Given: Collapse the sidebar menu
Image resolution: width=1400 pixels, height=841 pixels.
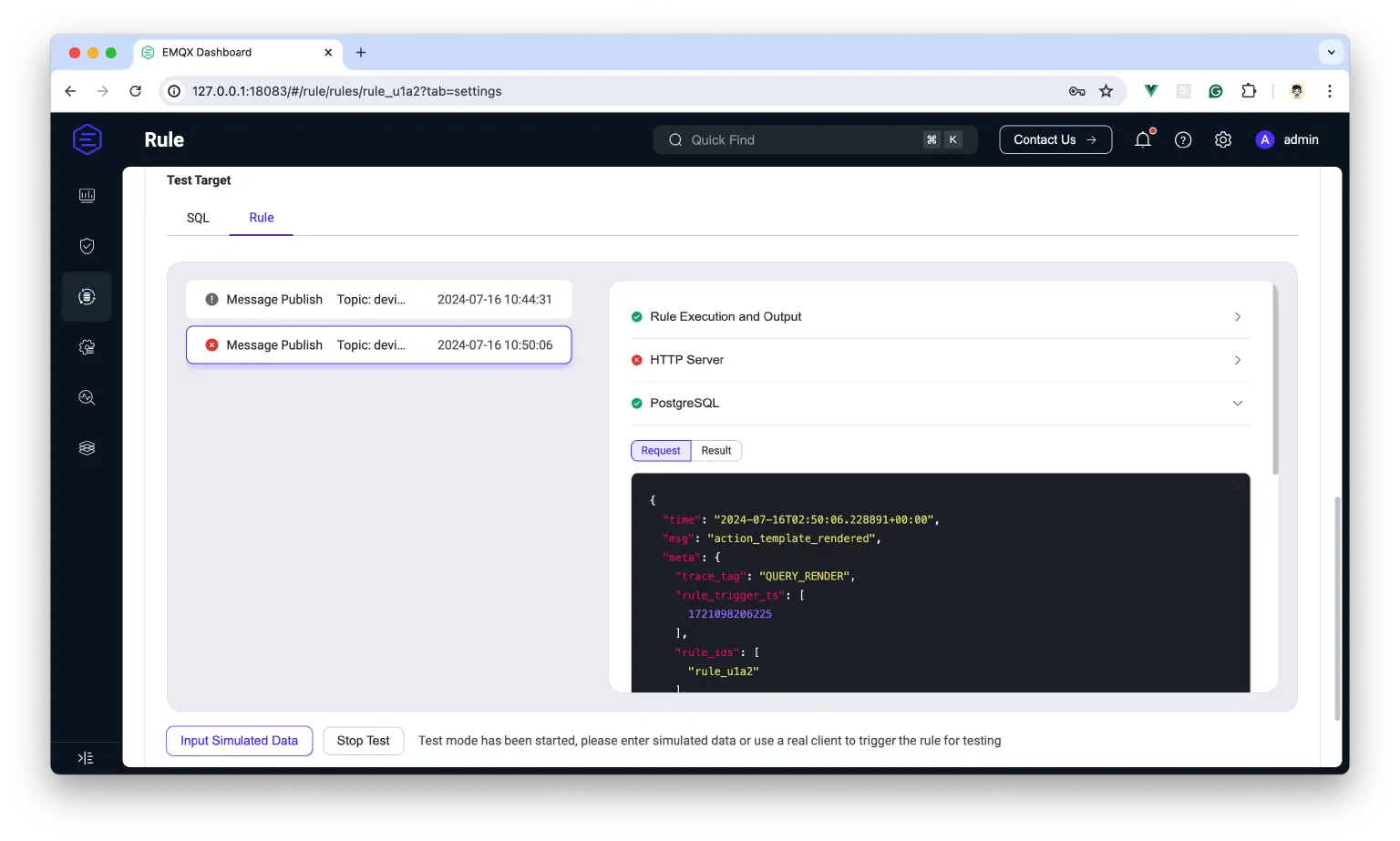Looking at the screenshot, I should click(86, 758).
